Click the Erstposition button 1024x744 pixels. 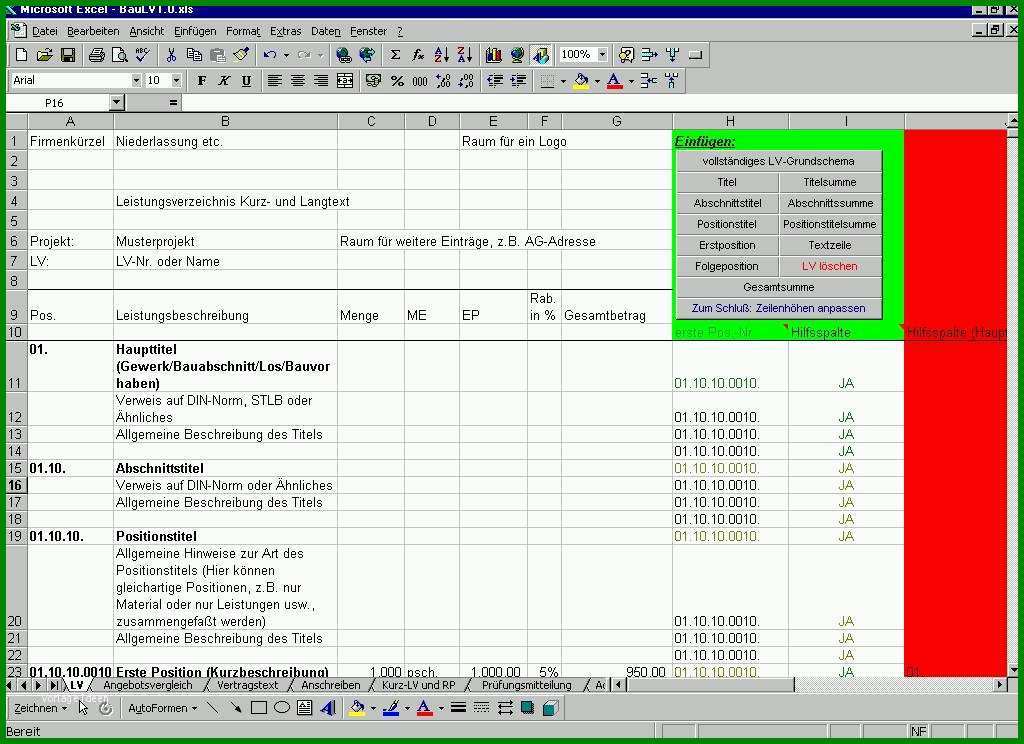click(727, 245)
